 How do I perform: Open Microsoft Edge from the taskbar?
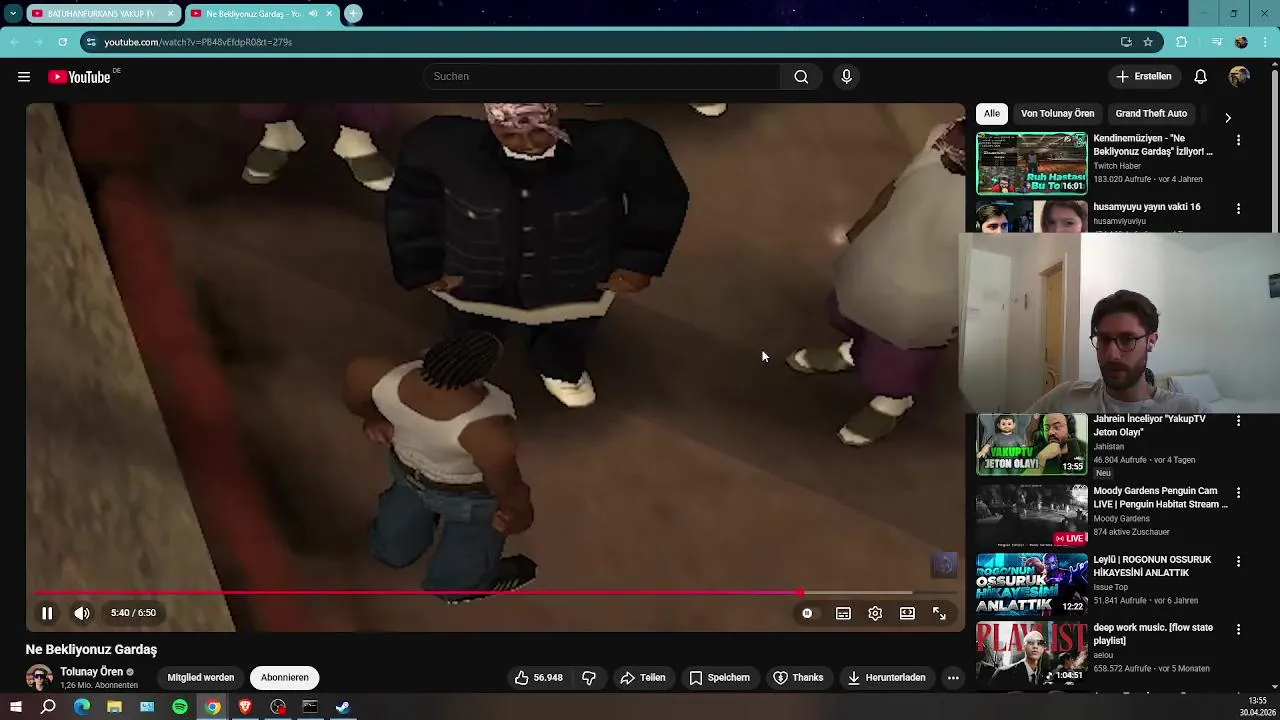click(82, 707)
